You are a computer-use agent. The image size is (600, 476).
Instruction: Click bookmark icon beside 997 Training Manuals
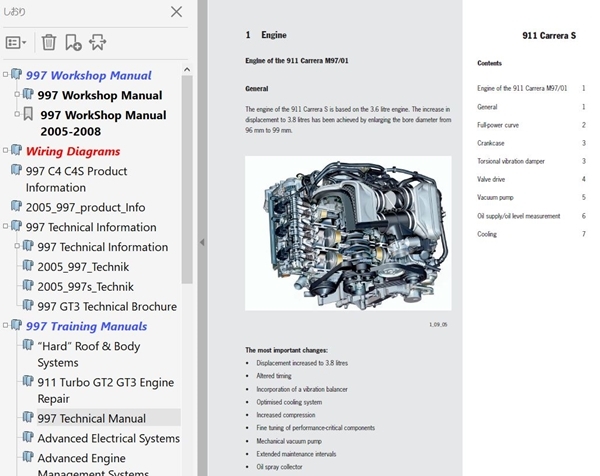pos(16,325)
